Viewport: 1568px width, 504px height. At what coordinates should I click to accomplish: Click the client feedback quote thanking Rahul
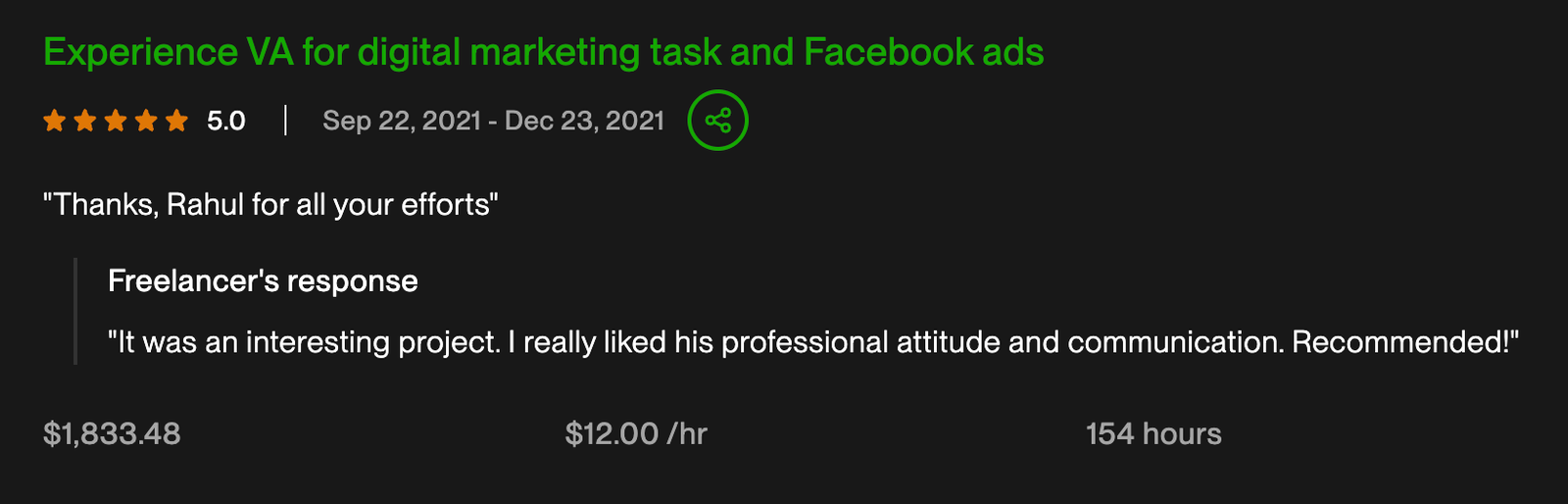[270, 204]
